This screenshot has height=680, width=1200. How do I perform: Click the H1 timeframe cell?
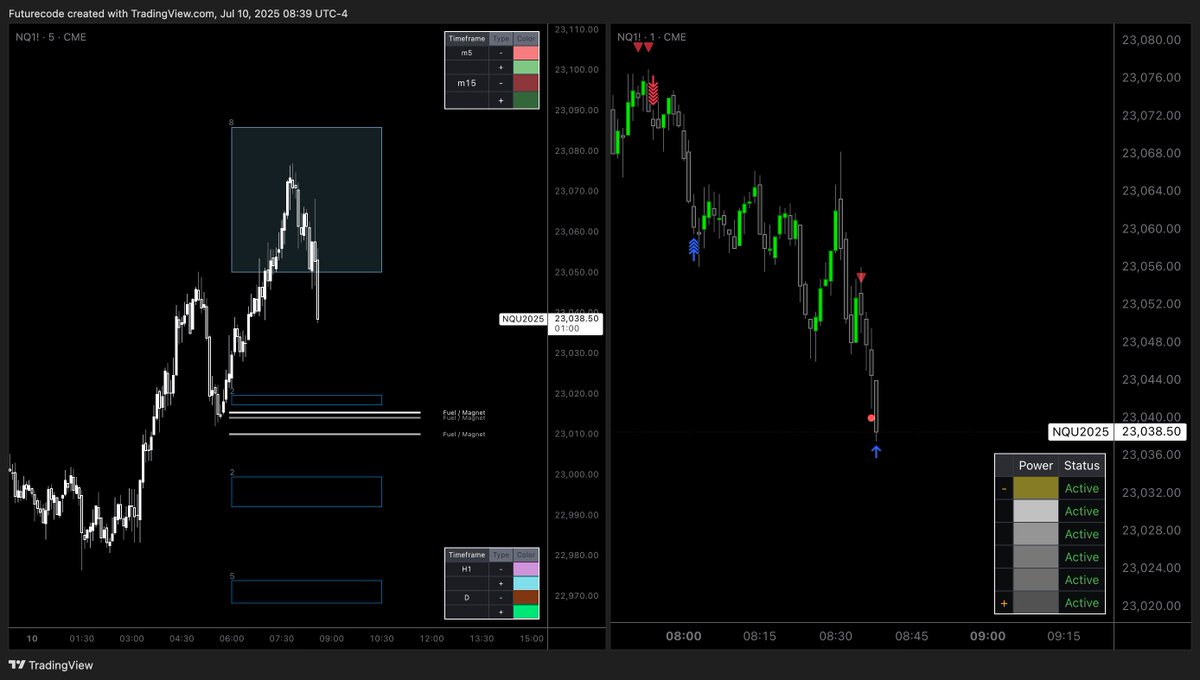click(467, 568)
